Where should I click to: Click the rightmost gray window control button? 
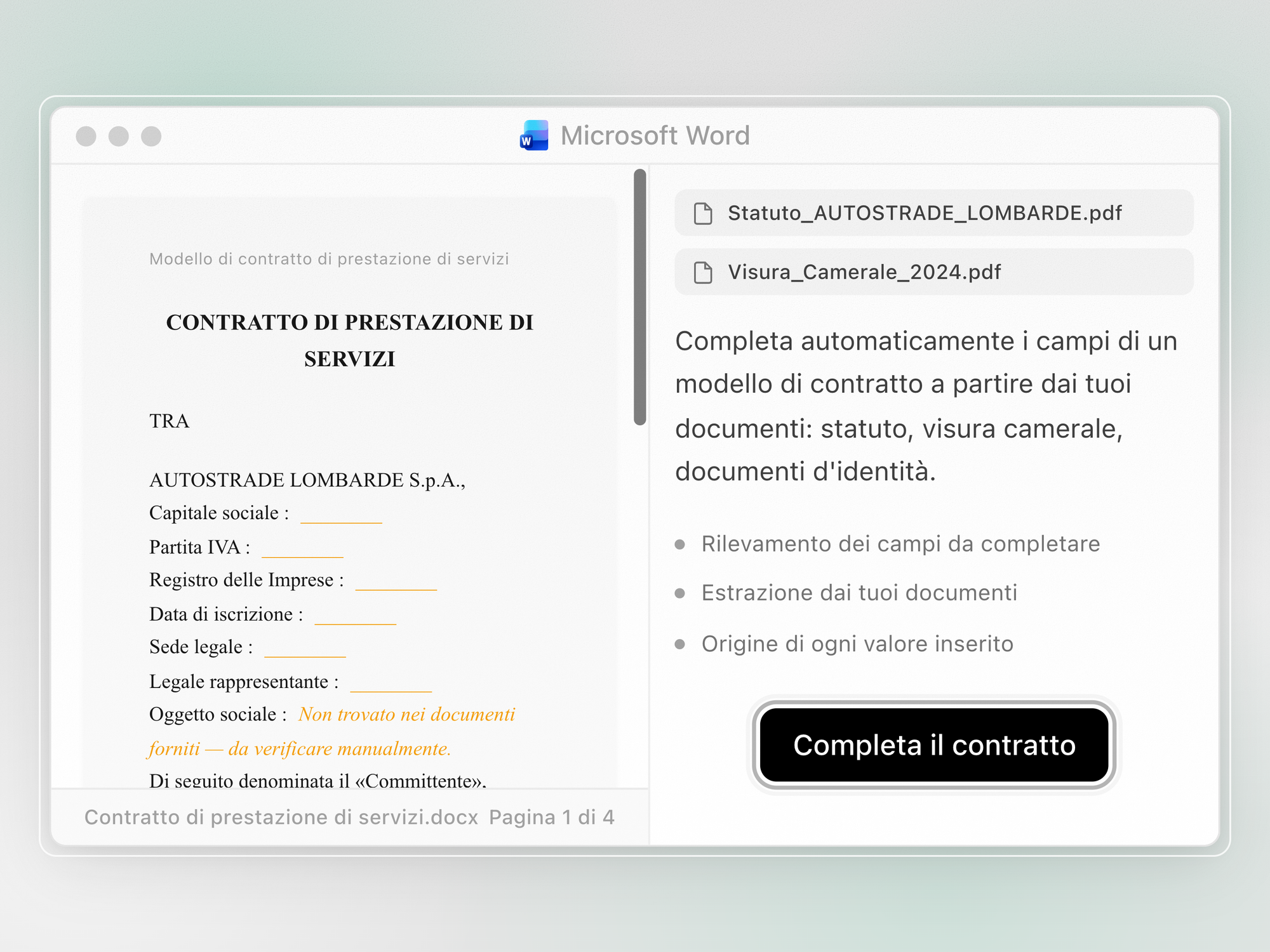pyautogui.click(x=151, y=136)
